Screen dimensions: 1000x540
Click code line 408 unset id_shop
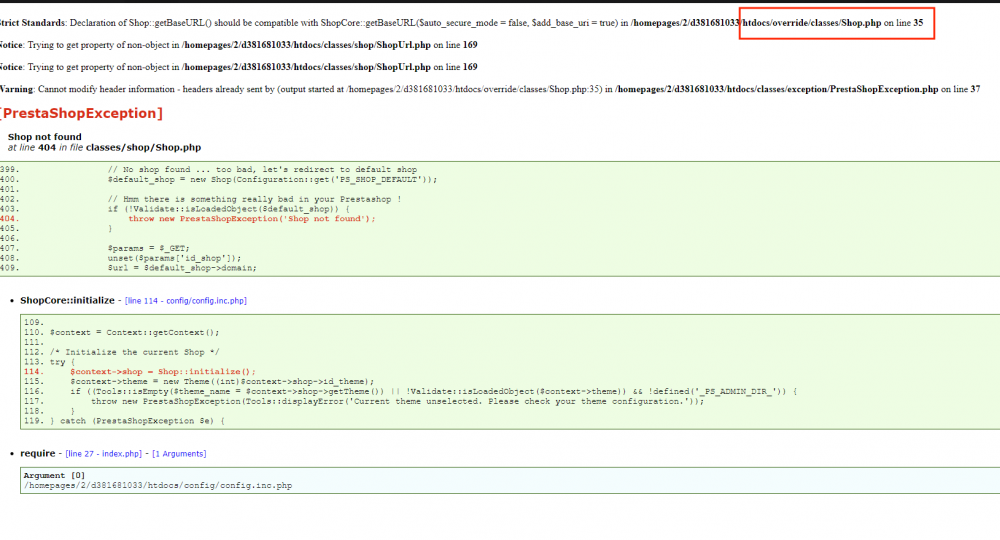174,258
